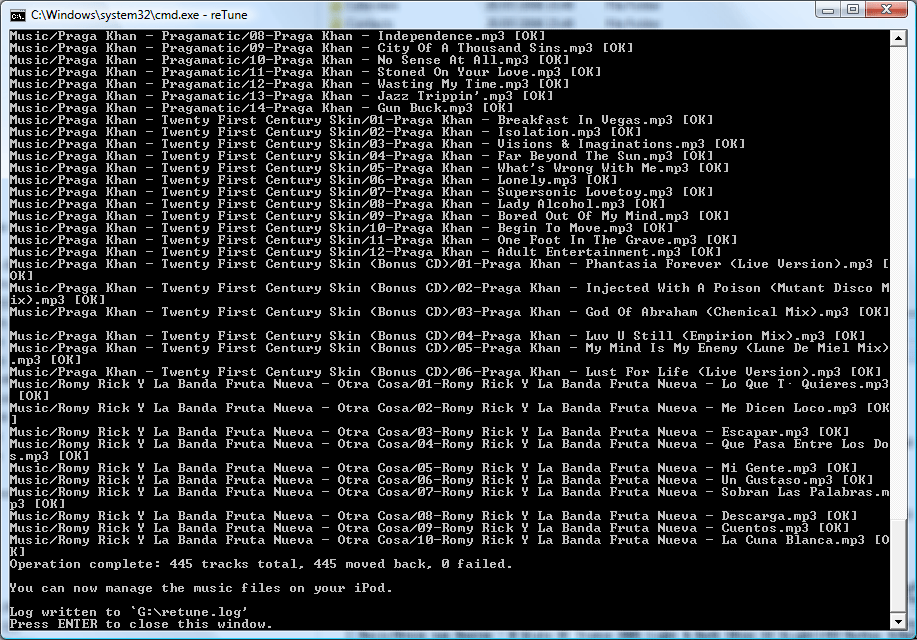Click 'You can now manage the music files' line
Viewport: 917px width, 640px height.
tap(201, 588)
